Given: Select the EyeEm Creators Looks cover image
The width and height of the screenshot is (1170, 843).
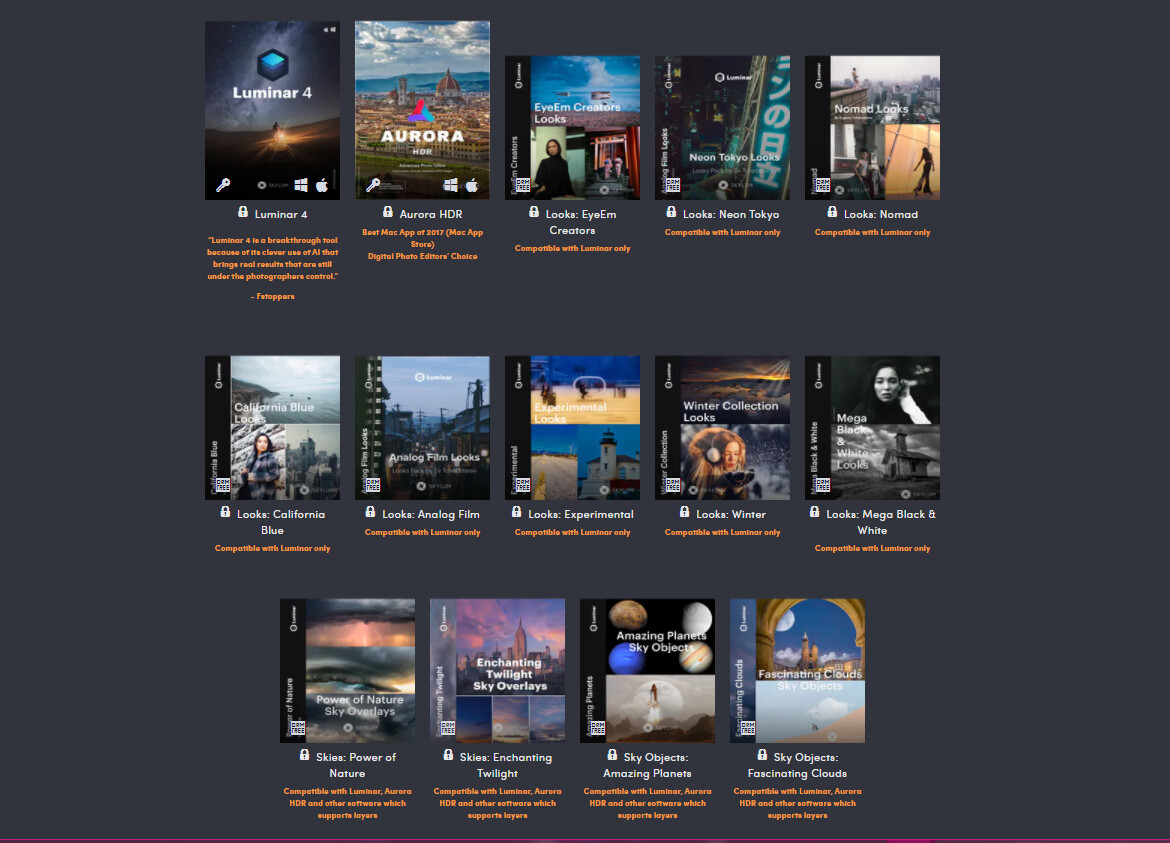Looking at the screenshot, I should click(572, 128).
